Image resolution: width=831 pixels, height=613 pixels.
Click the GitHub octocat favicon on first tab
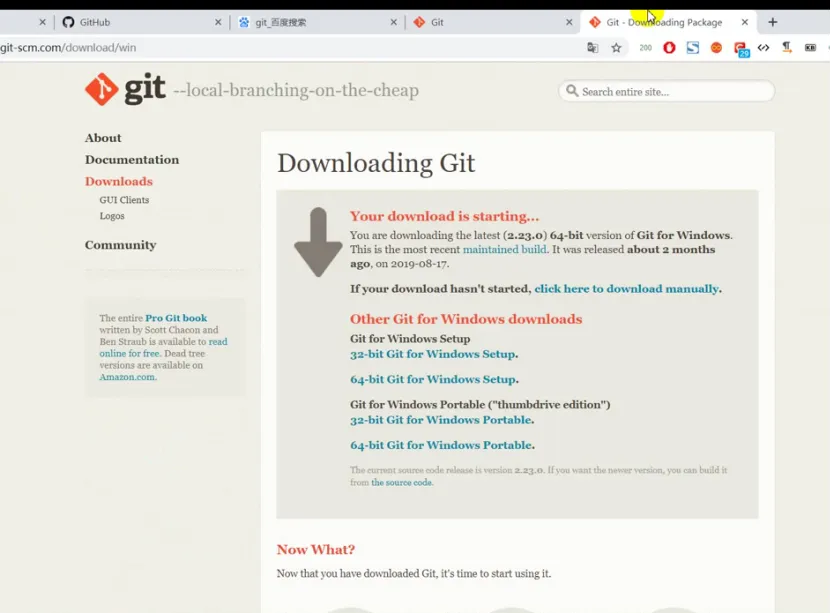tap(68, 22)
